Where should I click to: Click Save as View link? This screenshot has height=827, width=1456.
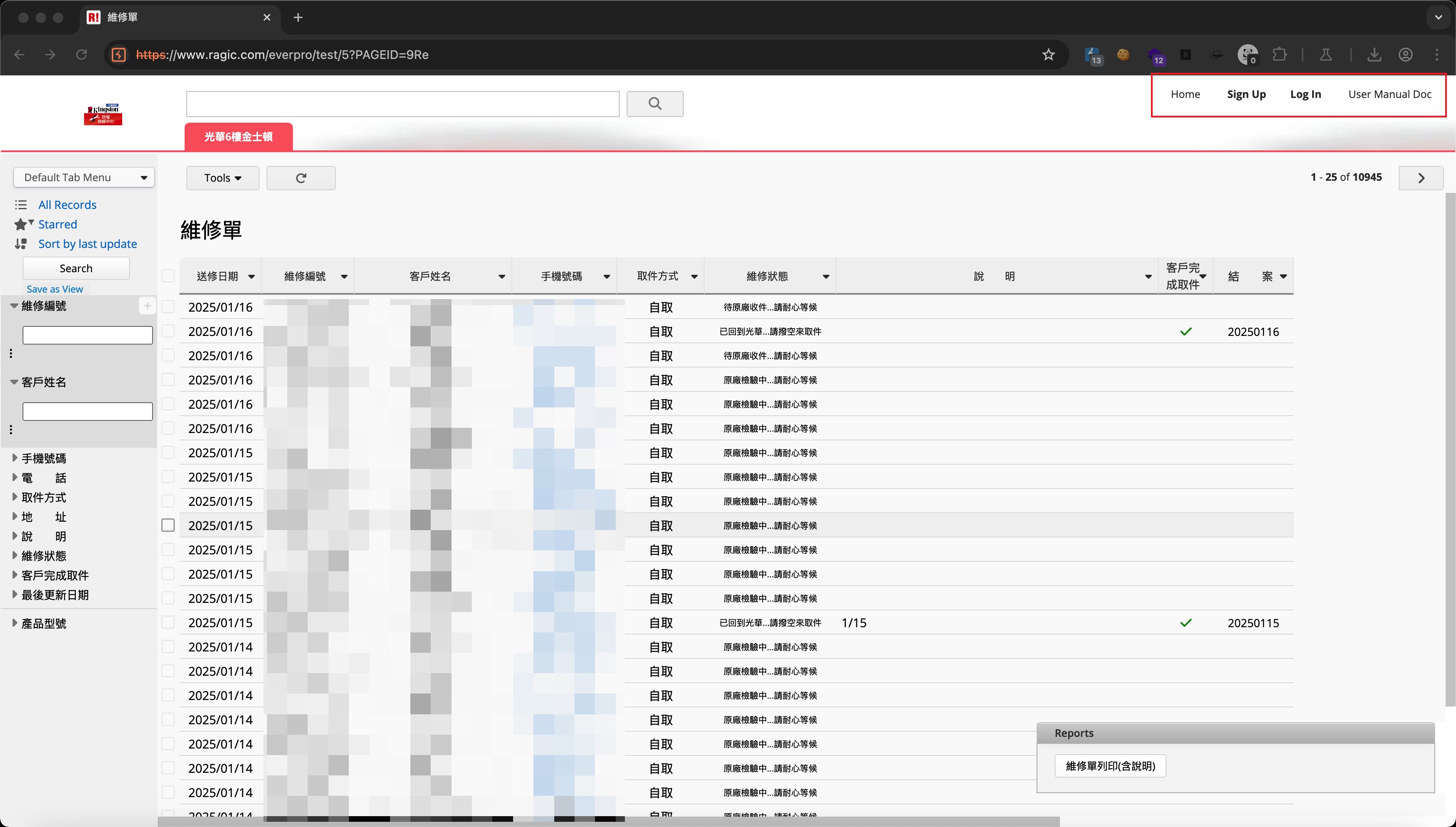[55, 289]
